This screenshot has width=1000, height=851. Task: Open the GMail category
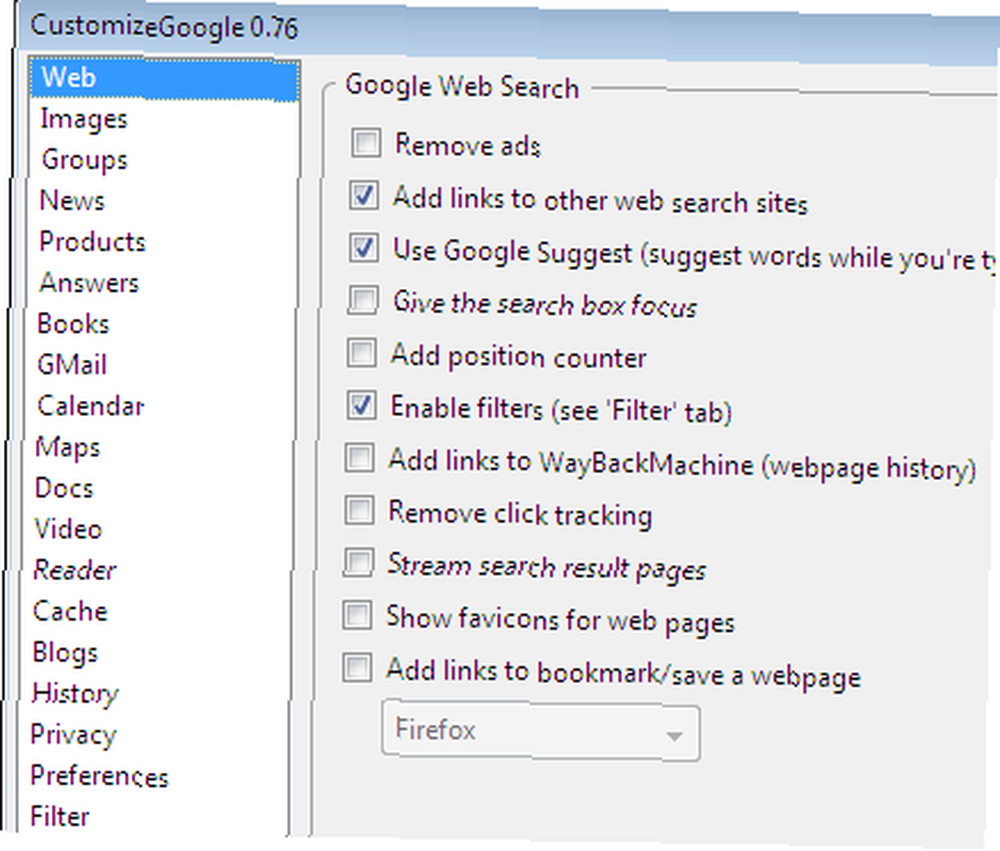[x=72, y=365]
